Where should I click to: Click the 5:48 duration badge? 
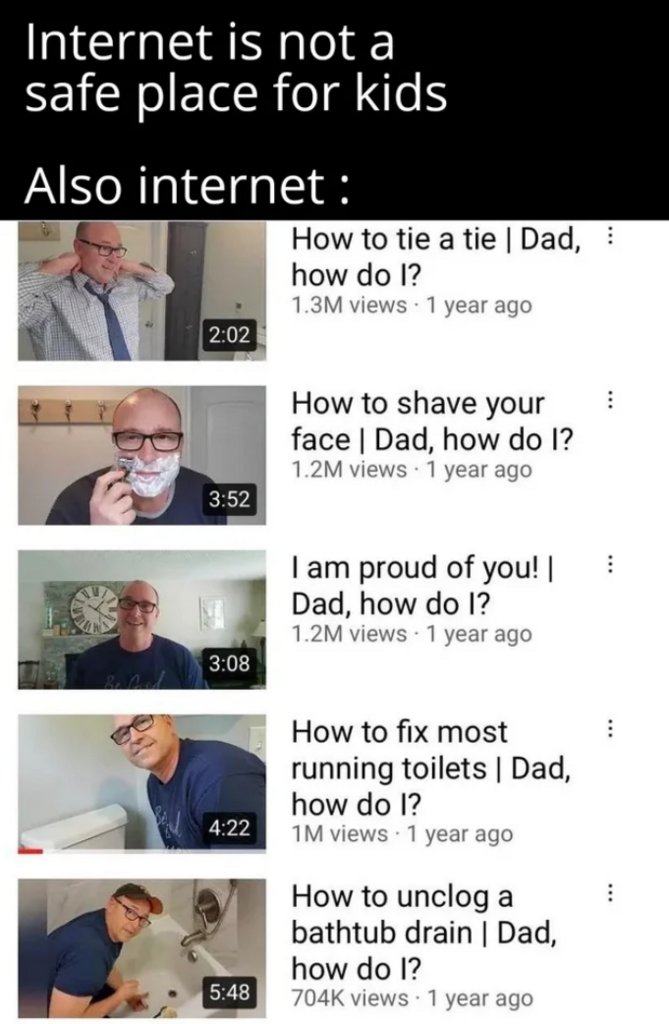point(229,993)
